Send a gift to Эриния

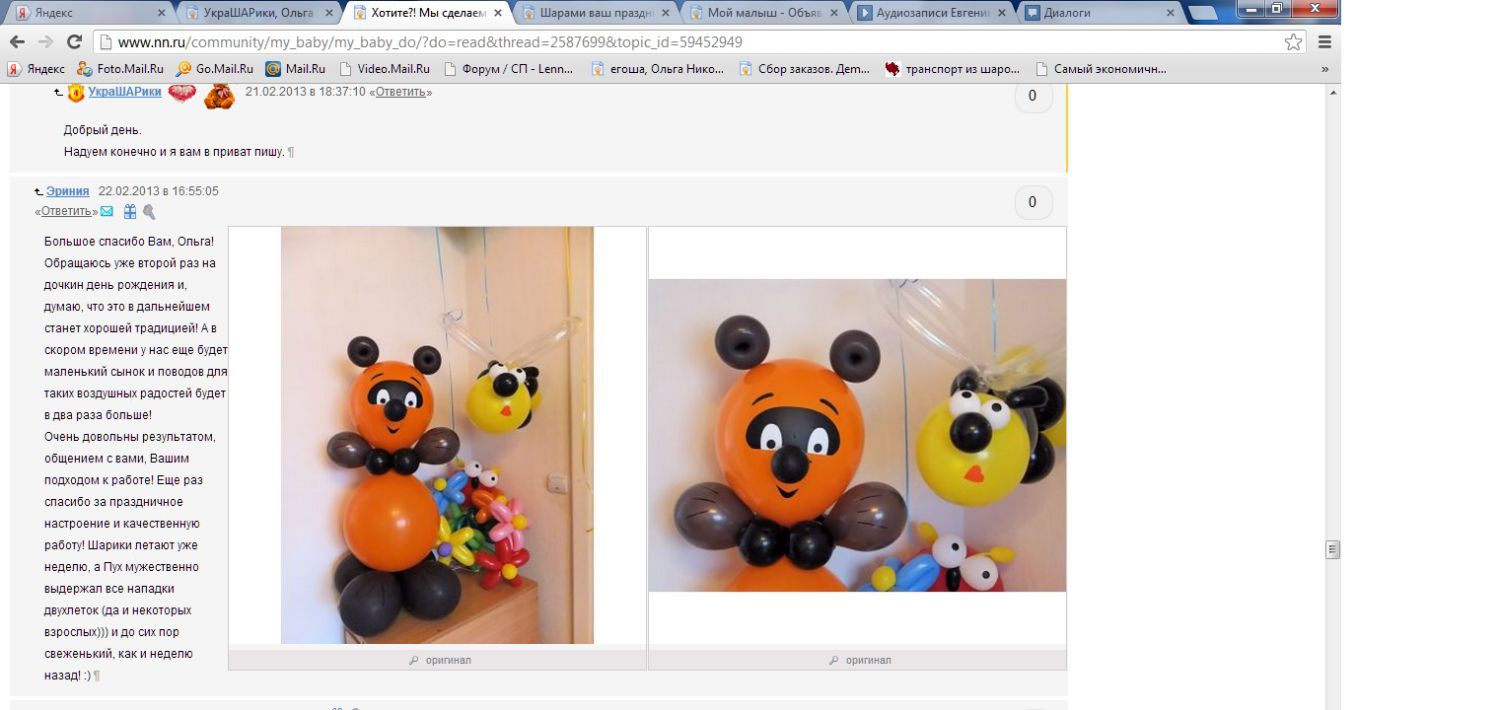click(130, 212)
